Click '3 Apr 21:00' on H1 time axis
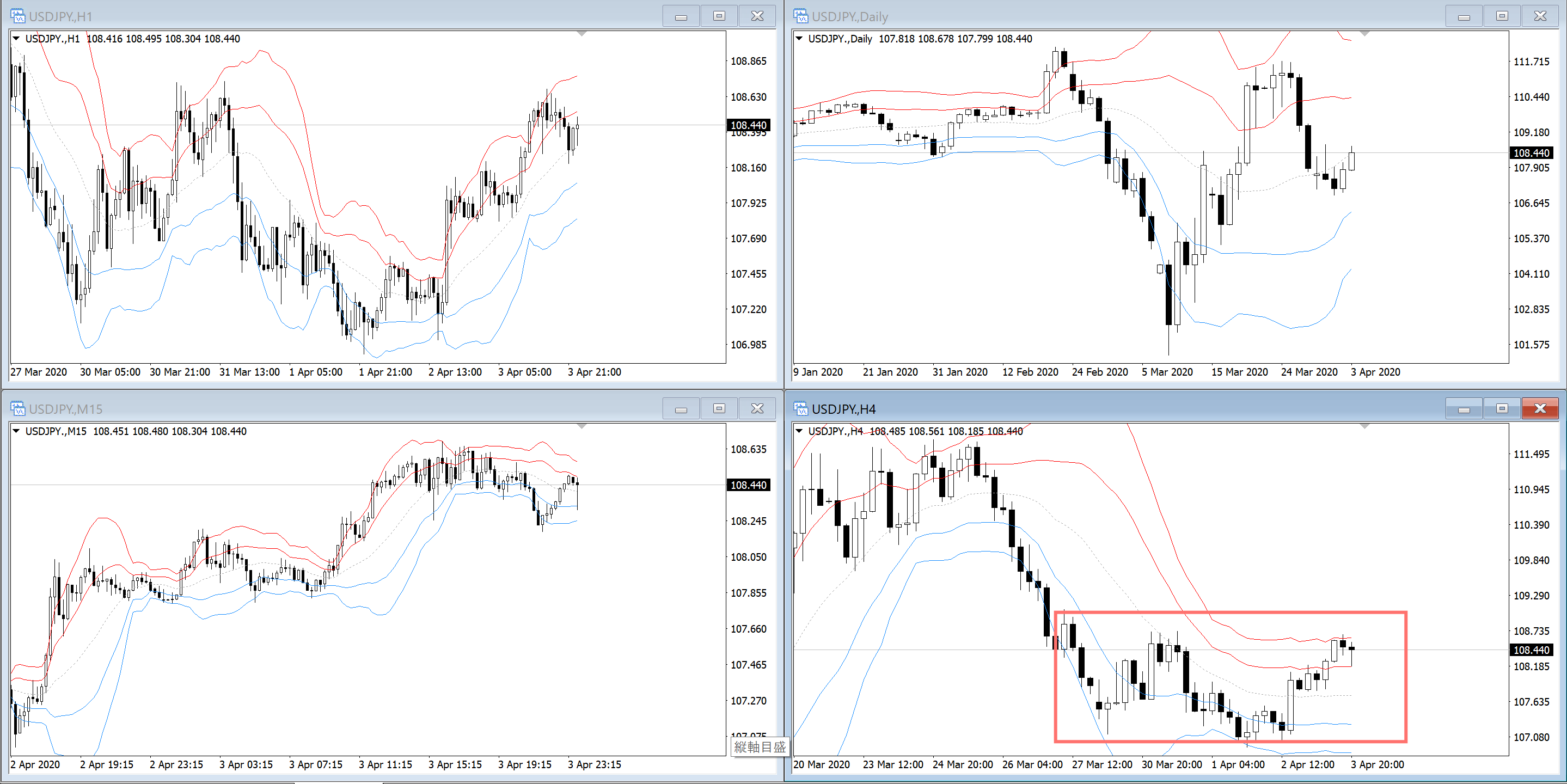Viewport: 1567px width, 784px height. tap(595, 372)
